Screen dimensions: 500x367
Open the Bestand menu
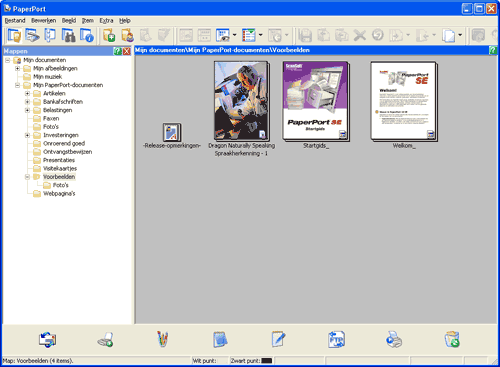pos(15,21)
